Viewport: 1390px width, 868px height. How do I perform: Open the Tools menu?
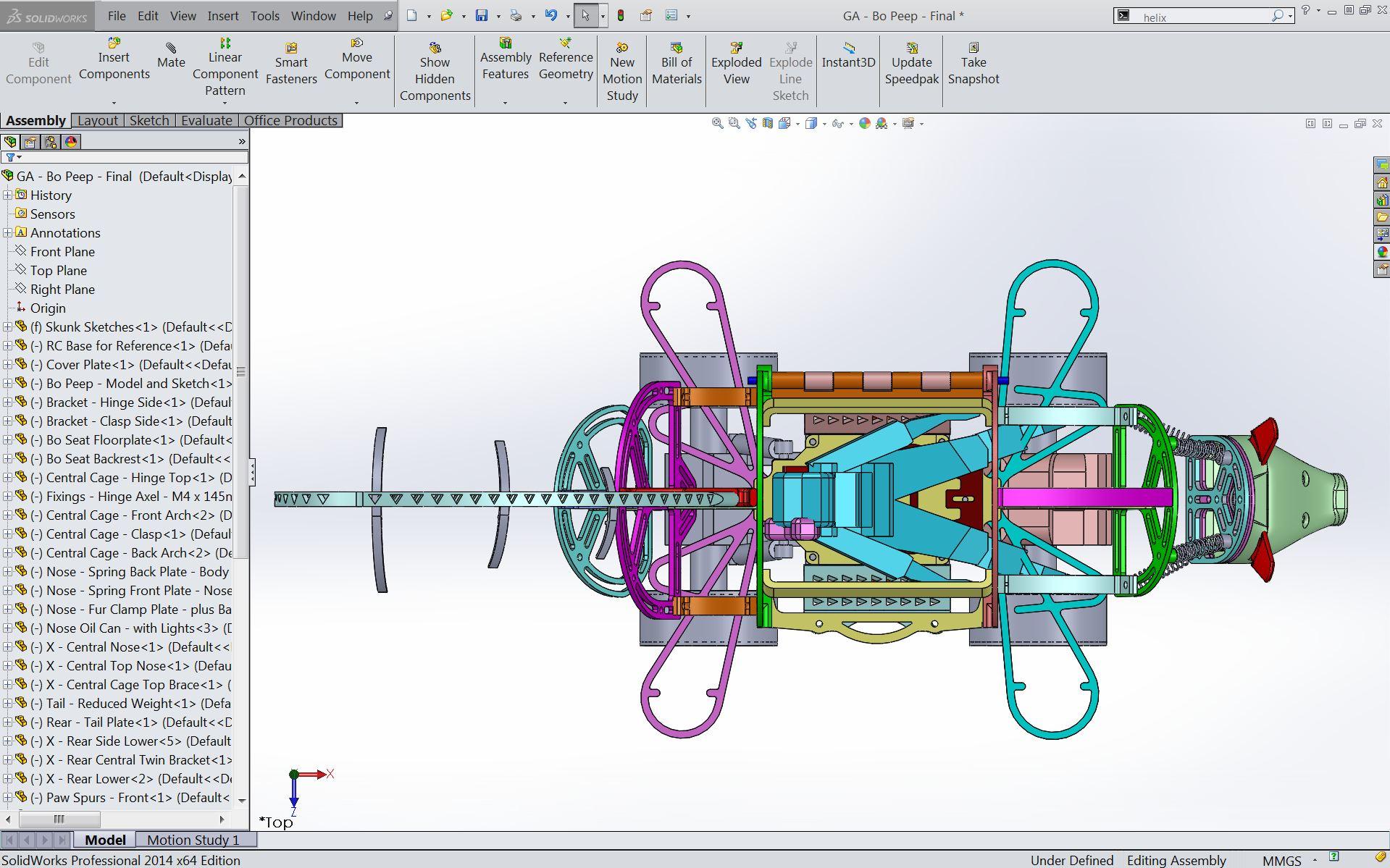coord(265,15)
